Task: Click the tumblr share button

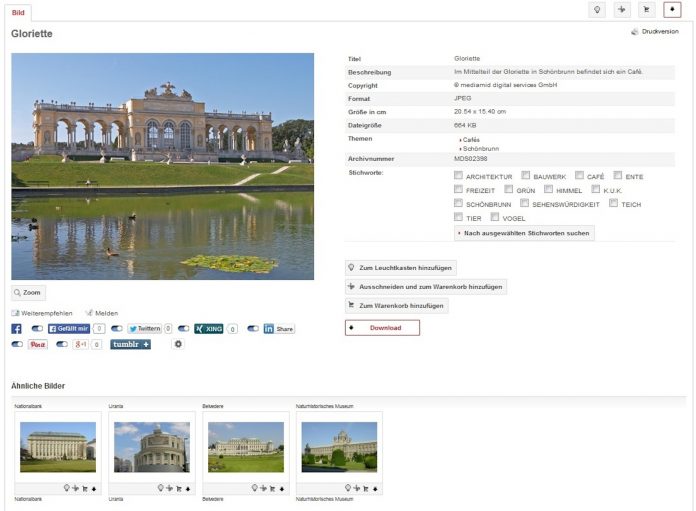Action: pos(130,344)
